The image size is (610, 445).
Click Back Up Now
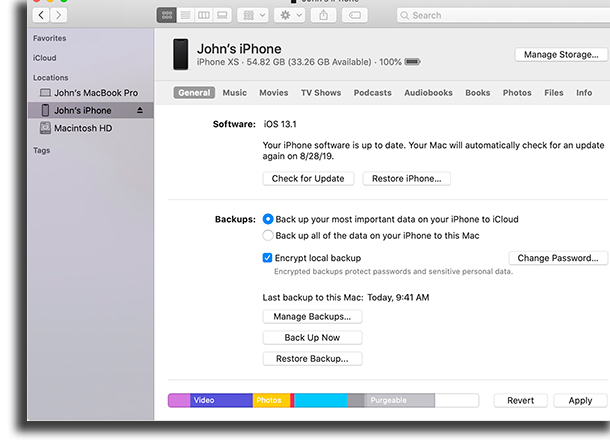(312, 338)
